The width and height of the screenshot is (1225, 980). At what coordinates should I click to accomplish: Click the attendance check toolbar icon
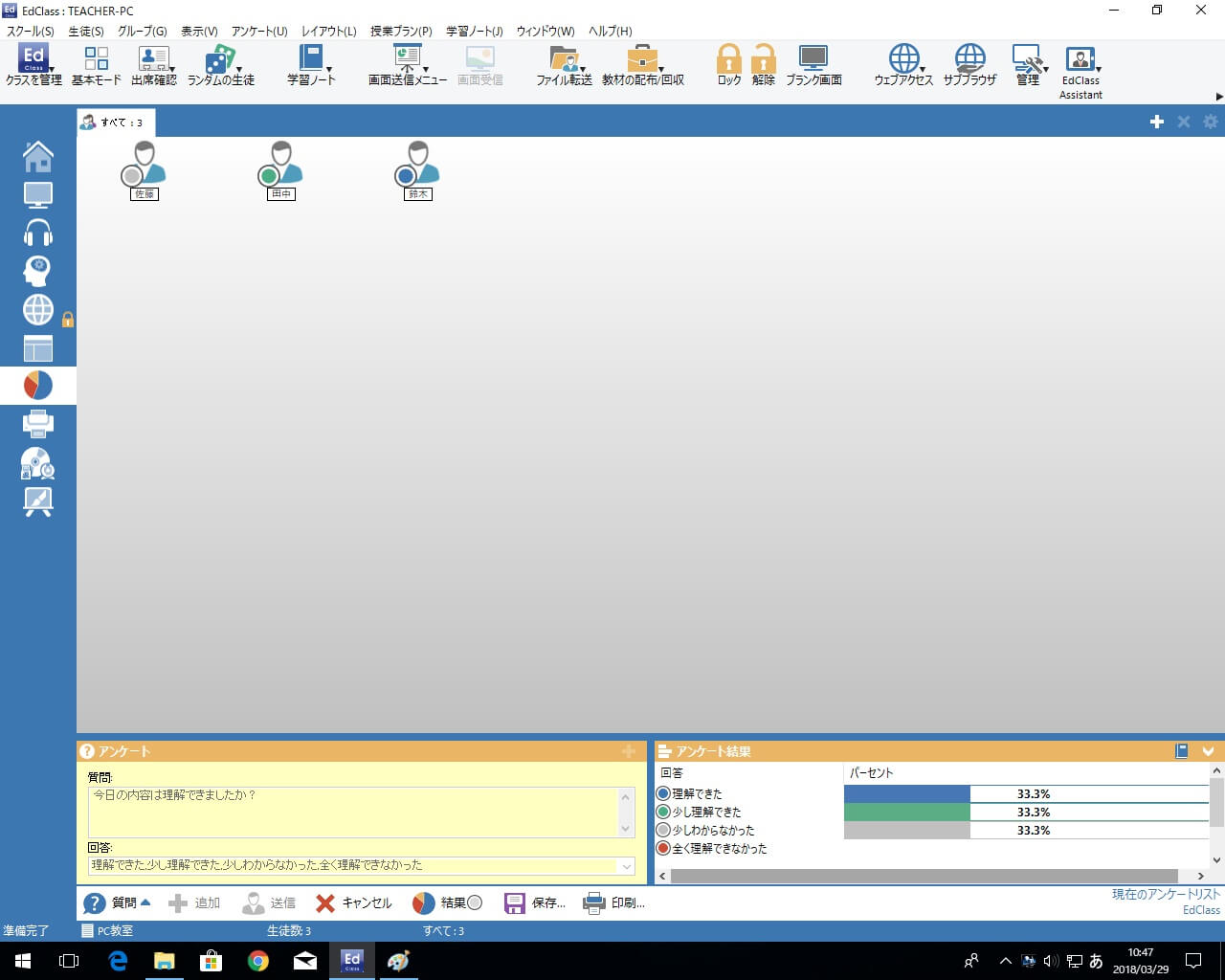click(153, 65)
